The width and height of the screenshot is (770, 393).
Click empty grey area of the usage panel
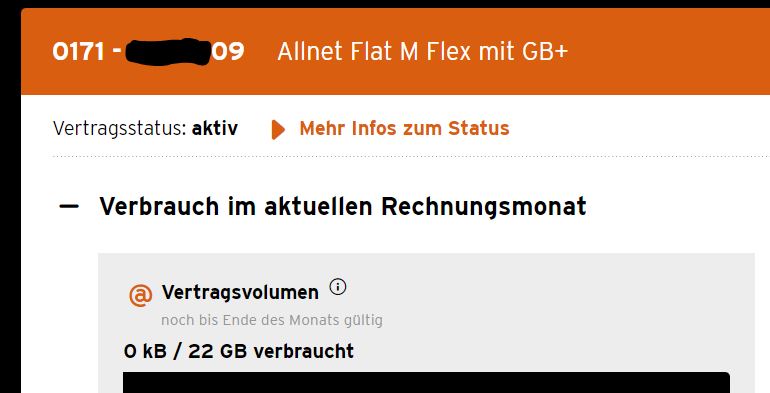click(565, 314)
